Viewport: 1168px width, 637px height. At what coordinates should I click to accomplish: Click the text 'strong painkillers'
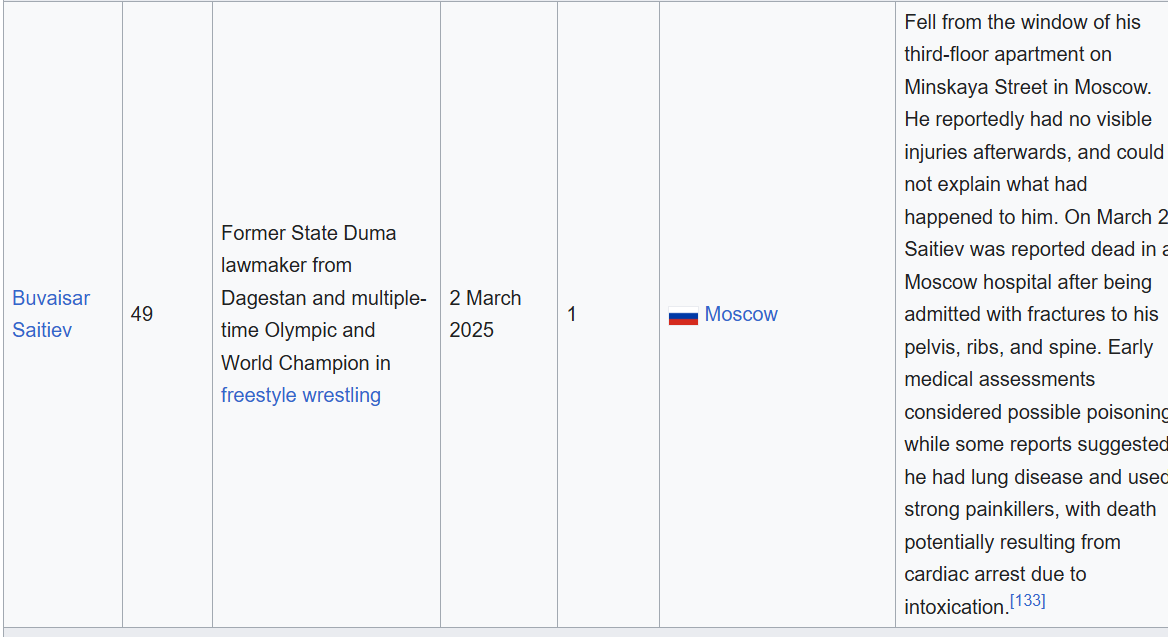pyautogui.click(x=980, y=509)
